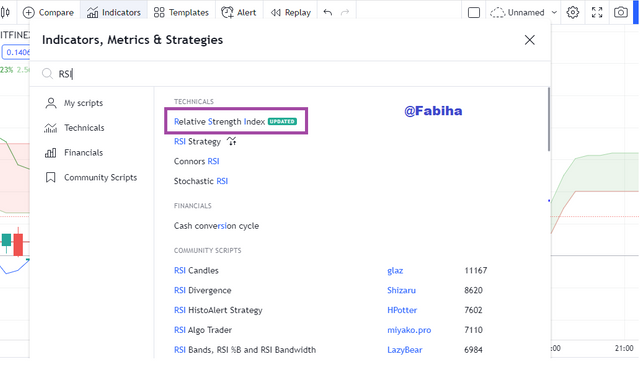
Task: Open author glaz profile link
Action: tap(395, 271)
